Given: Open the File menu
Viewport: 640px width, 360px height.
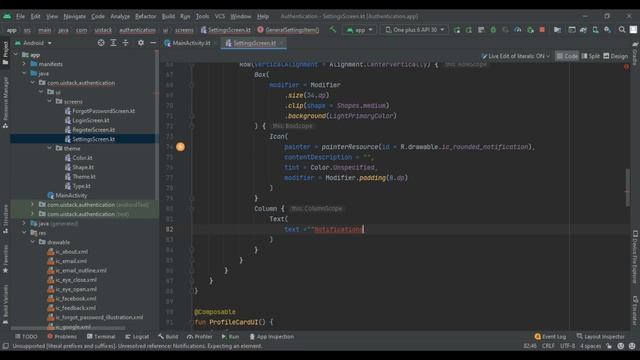Looking at the screenshot, I should (x=20, y=16).
